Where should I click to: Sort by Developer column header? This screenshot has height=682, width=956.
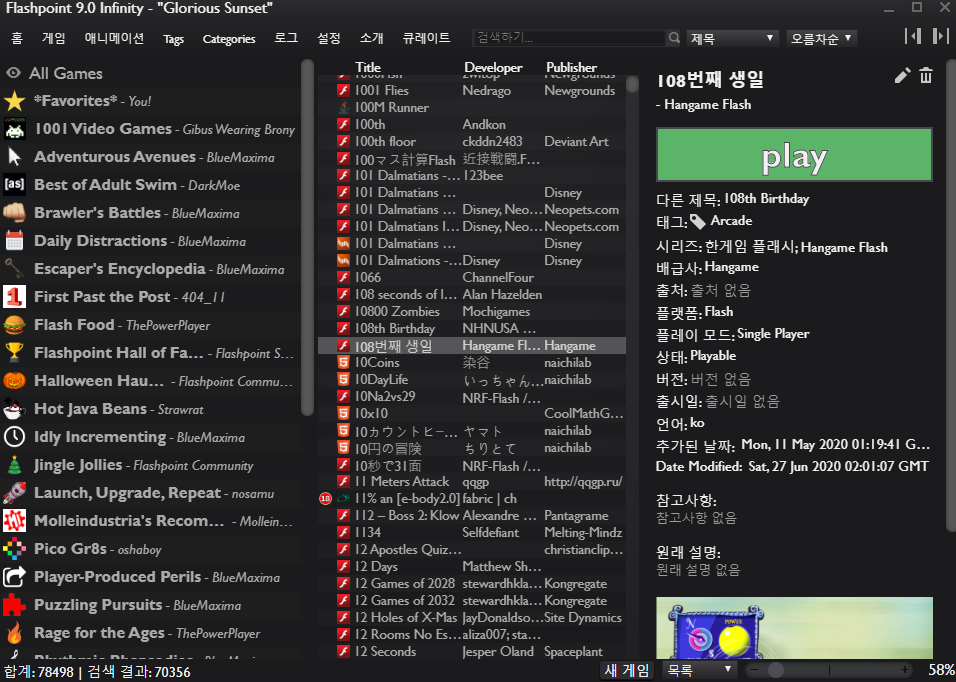(x=493, y=68)
